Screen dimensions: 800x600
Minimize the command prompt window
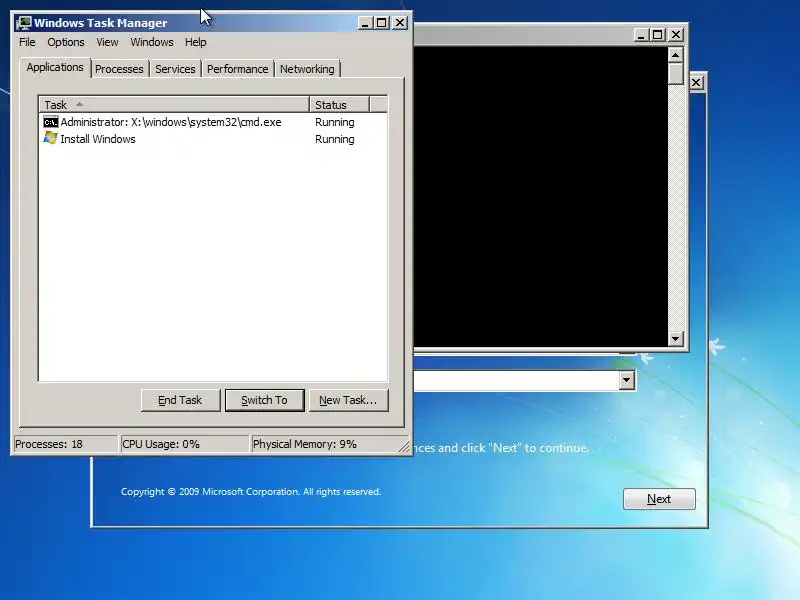click(x=641, y=35)
